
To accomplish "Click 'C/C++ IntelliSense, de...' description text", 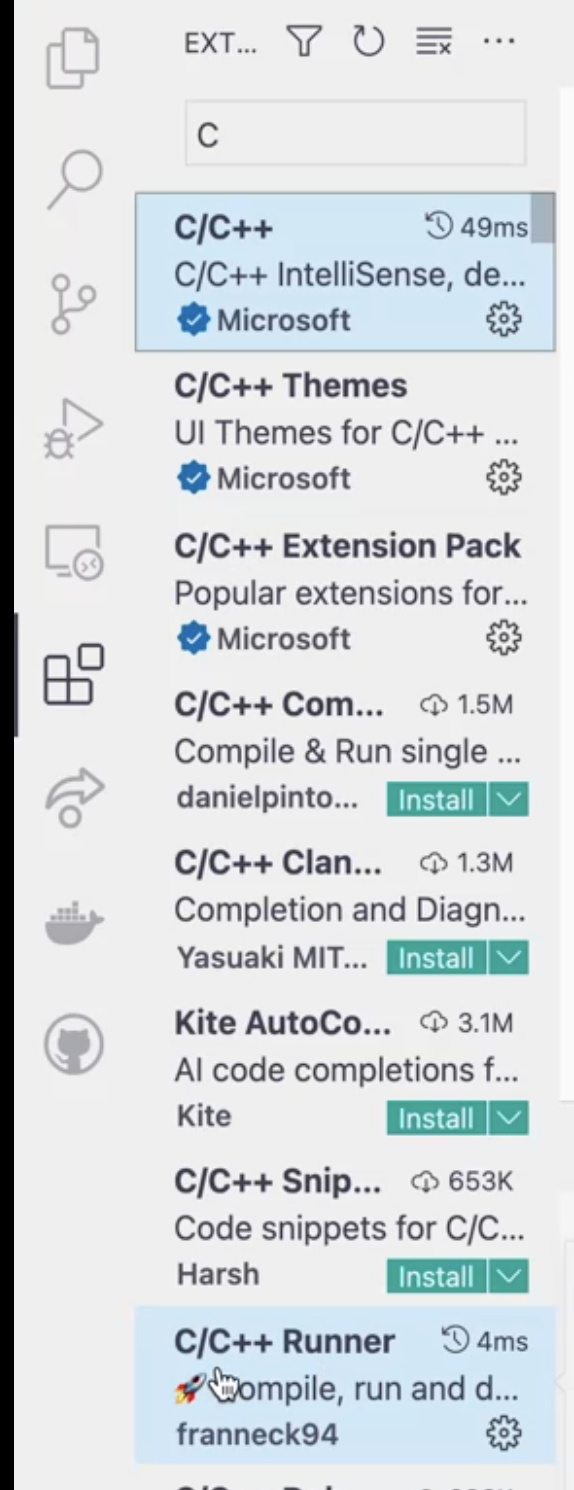I will (x=350, y=274).
